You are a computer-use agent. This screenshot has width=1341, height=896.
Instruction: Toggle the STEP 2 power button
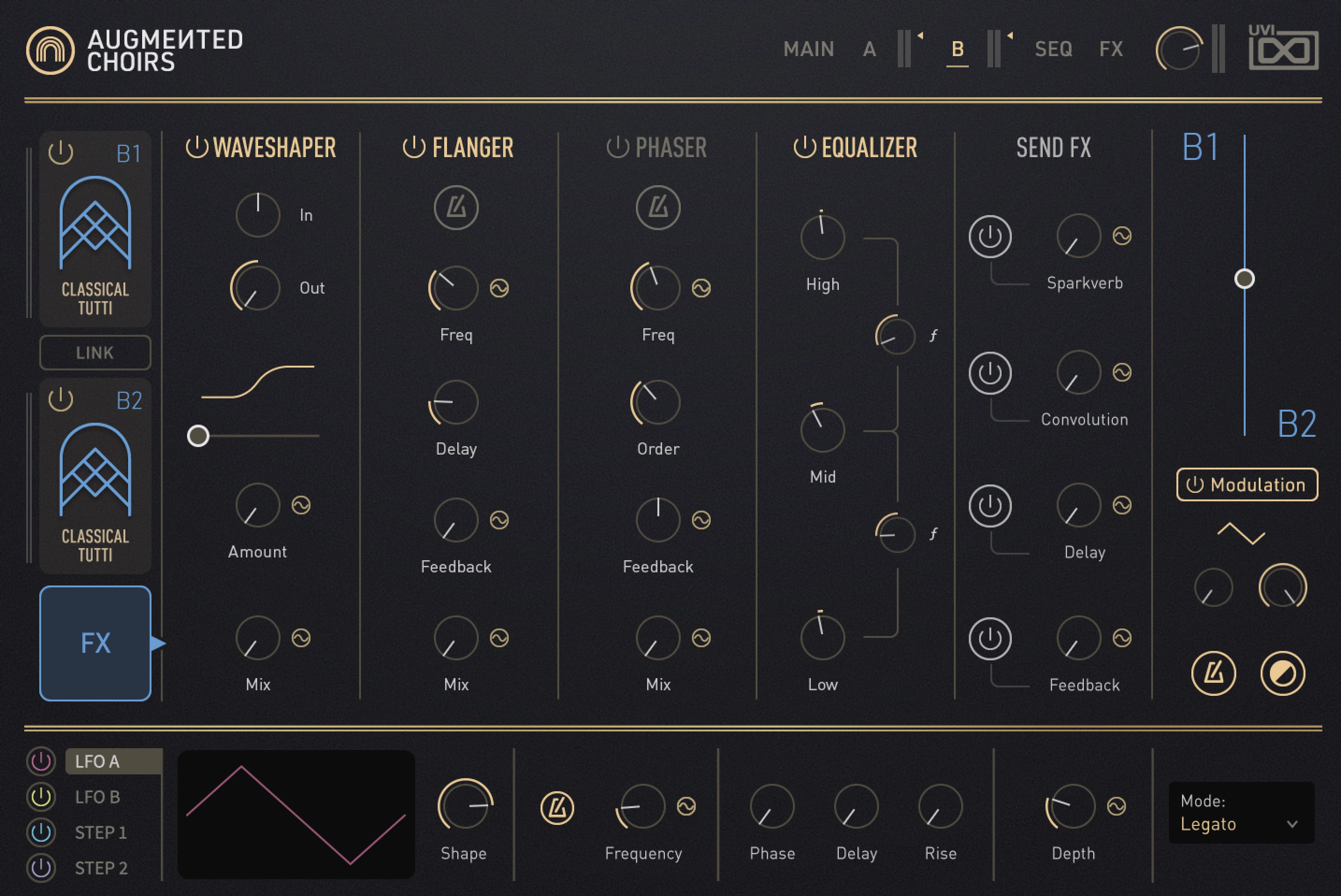41,867
